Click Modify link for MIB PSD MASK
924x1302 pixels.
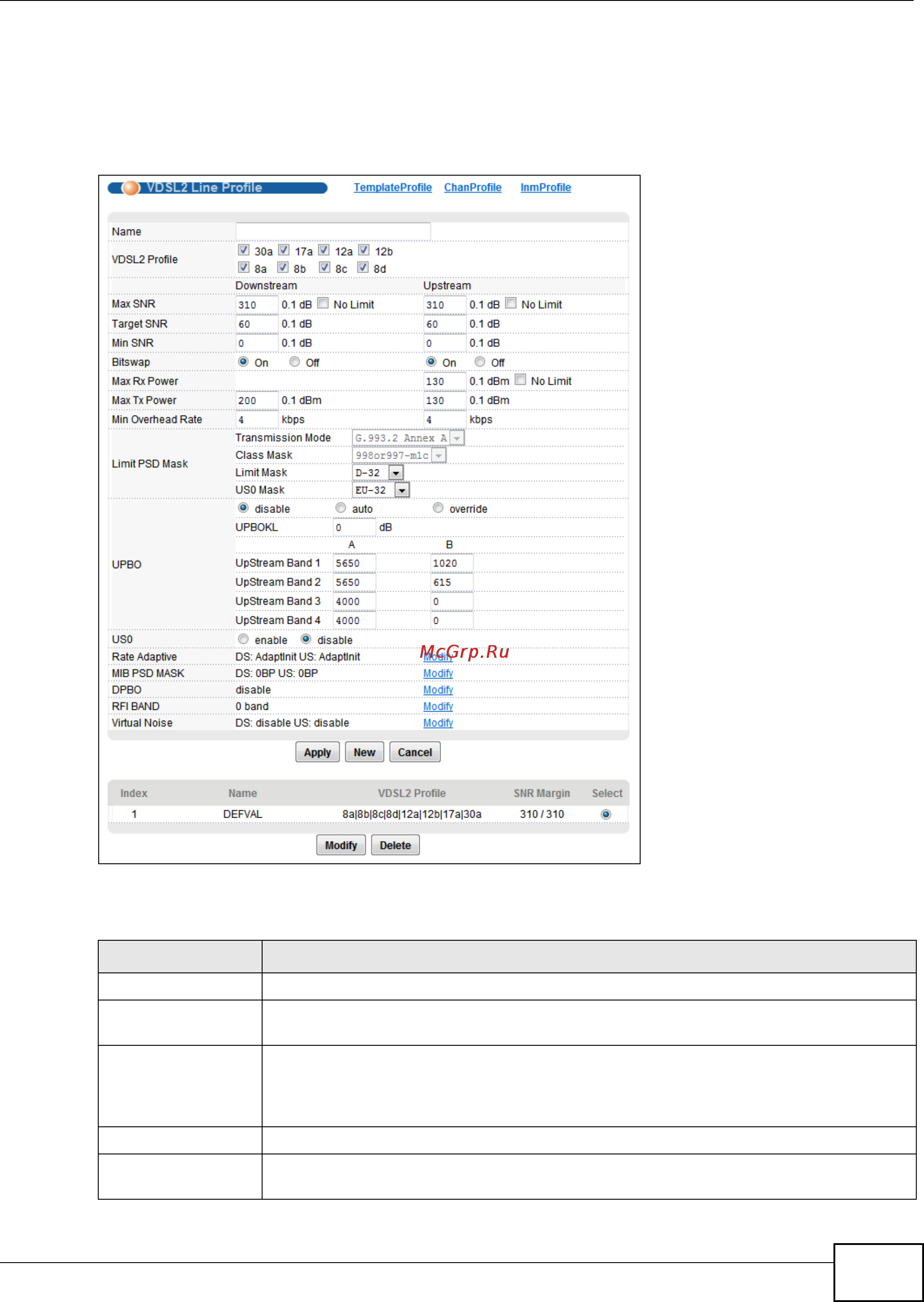(437, 674)
